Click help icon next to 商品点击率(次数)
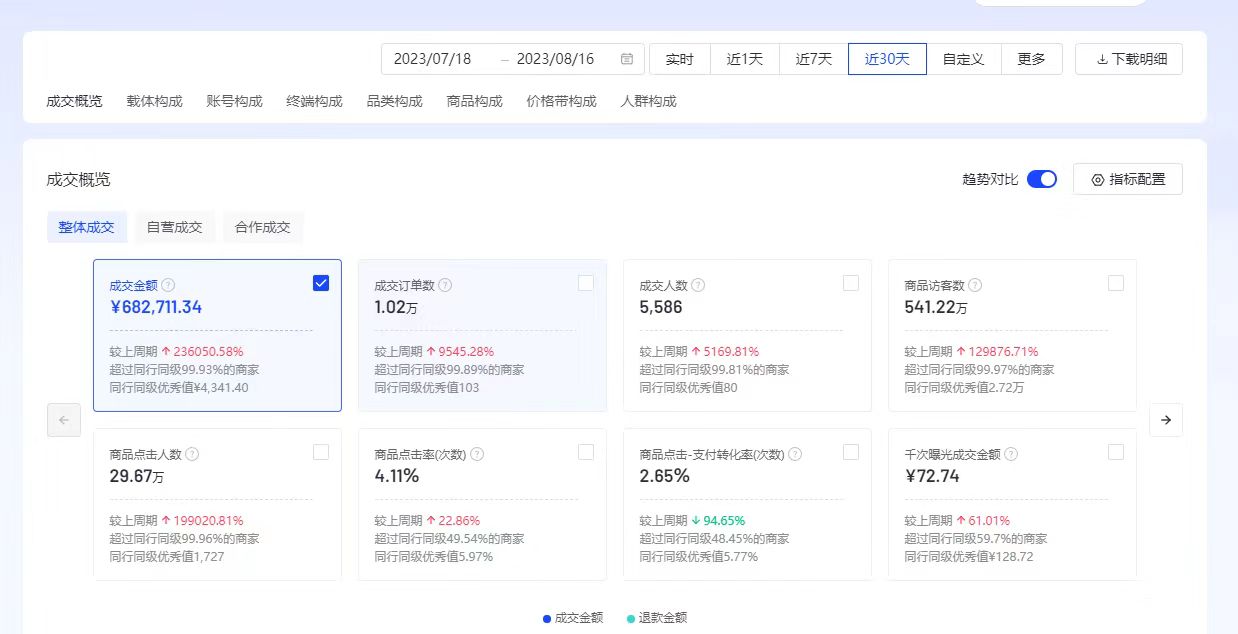This screenshot has width=1238, height=634. (x=477, y=454)
